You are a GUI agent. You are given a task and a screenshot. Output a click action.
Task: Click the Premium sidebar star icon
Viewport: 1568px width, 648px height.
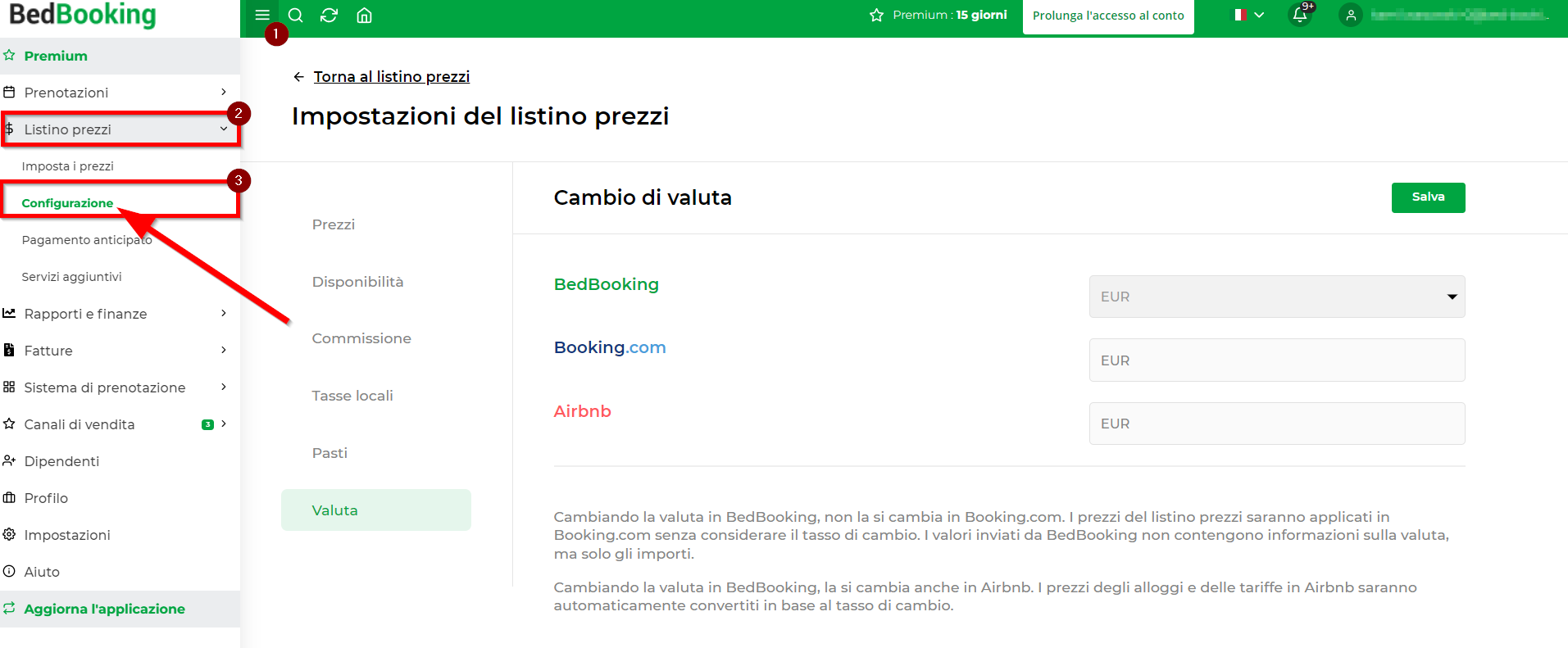[x=9, y=56]
